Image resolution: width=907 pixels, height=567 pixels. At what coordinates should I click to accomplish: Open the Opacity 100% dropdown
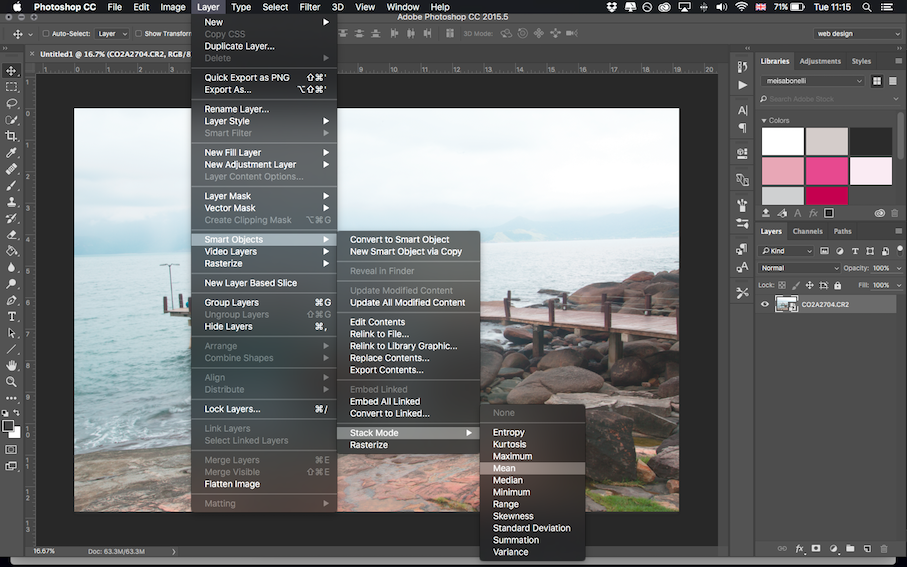click(898, 268)
